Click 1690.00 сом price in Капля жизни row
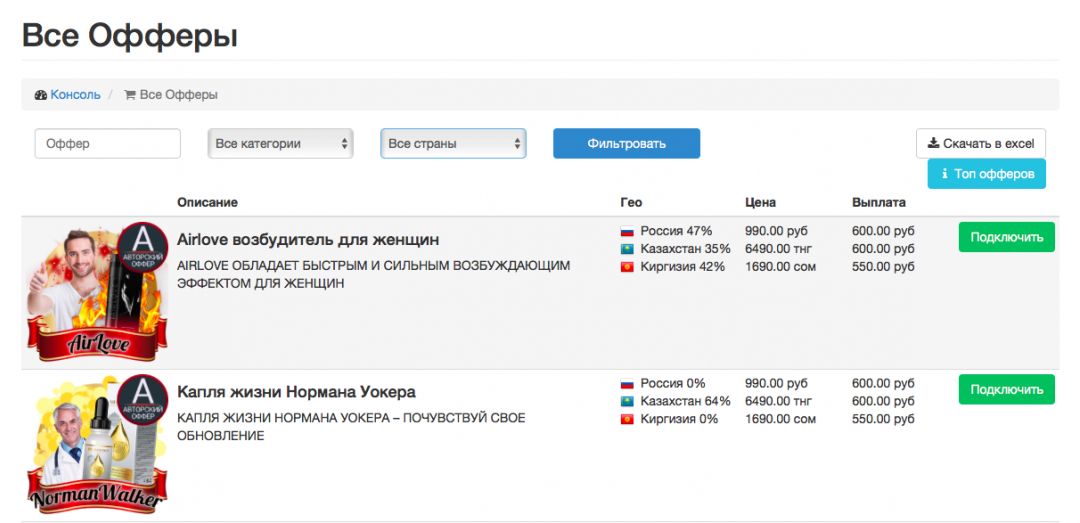This screenshot has height=523, width=1080. pos(780,419)
